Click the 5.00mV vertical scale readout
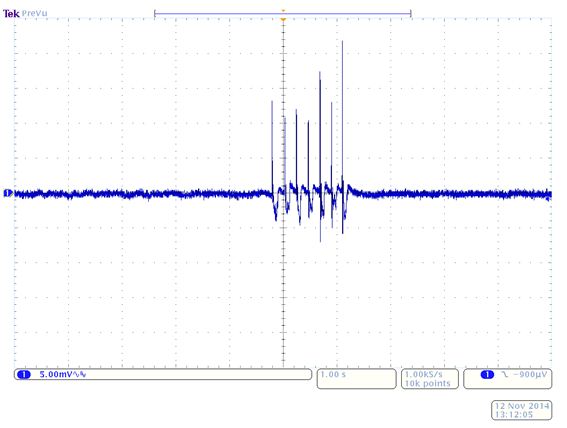567x428 pixels. pyautogui.click(x=56, y=374)
